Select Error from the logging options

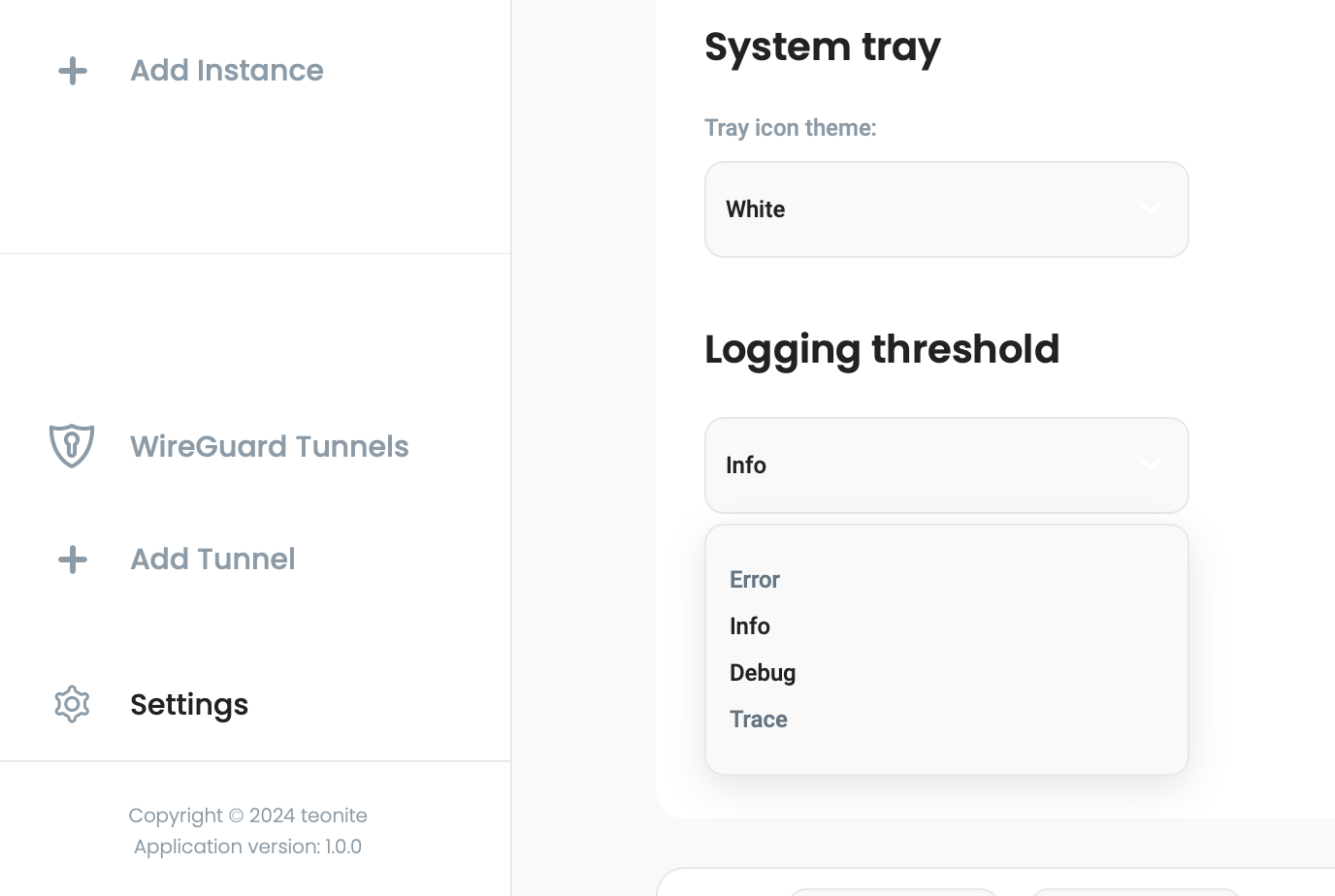click(x=755, y=580)
